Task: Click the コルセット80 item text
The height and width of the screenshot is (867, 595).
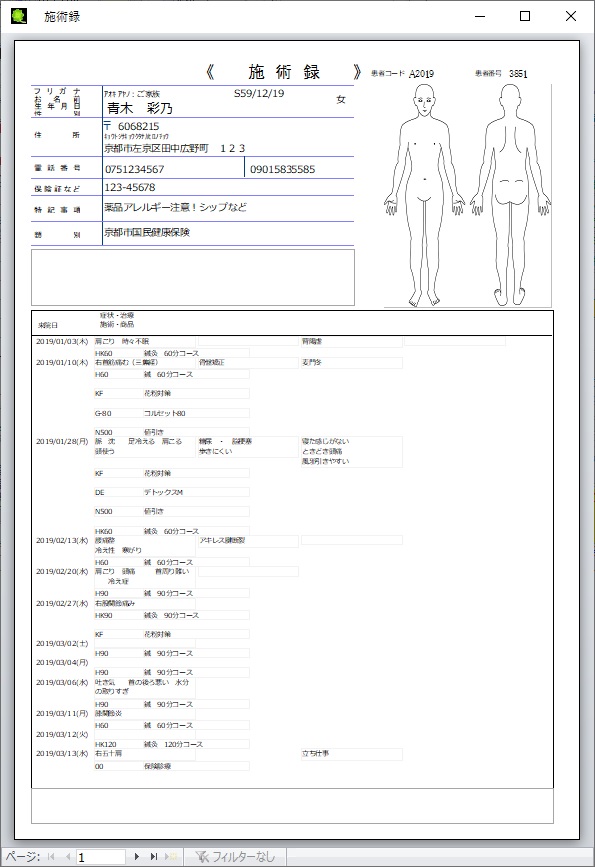Action: click(x=165, y=413)
